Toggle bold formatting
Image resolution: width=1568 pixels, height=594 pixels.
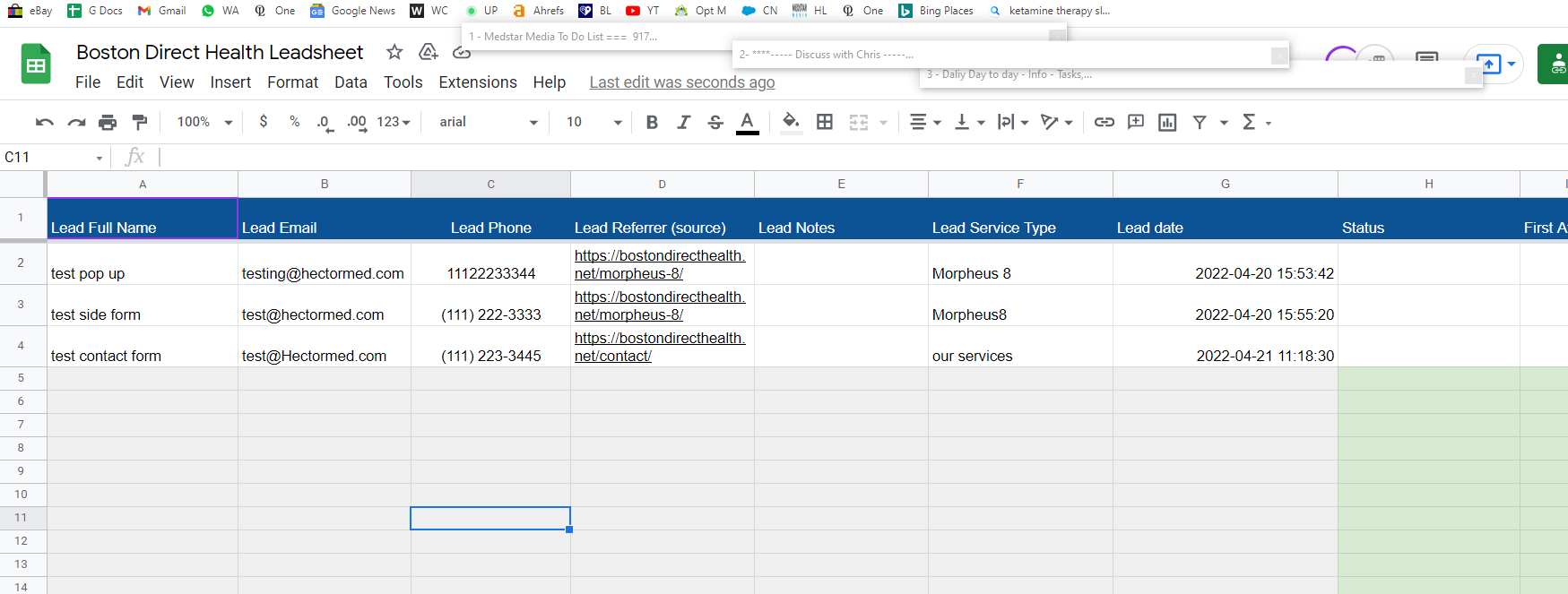652,122
